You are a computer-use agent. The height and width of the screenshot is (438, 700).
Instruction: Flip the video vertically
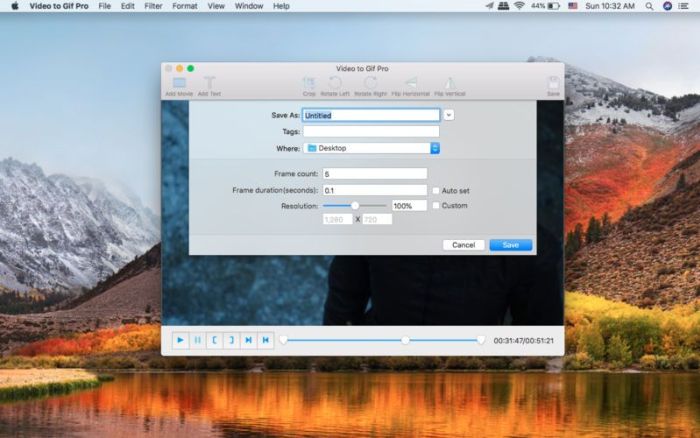[449, 84]
